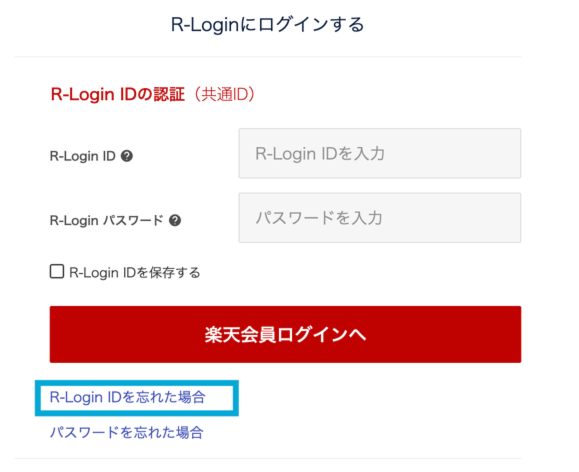Click the empty square box before R-Login IDを保存する
579x472 pixels.
point(57,271)
